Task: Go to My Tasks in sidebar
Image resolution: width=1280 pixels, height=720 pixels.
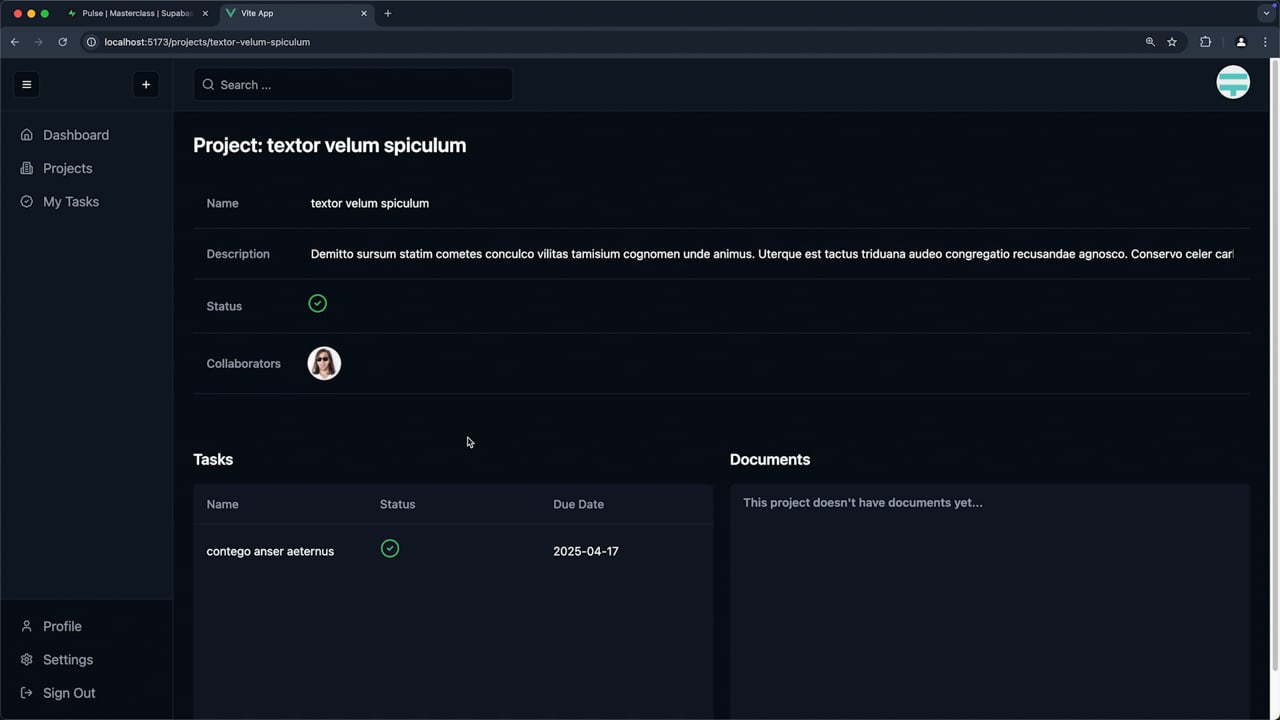Action: tap(71, 202)
